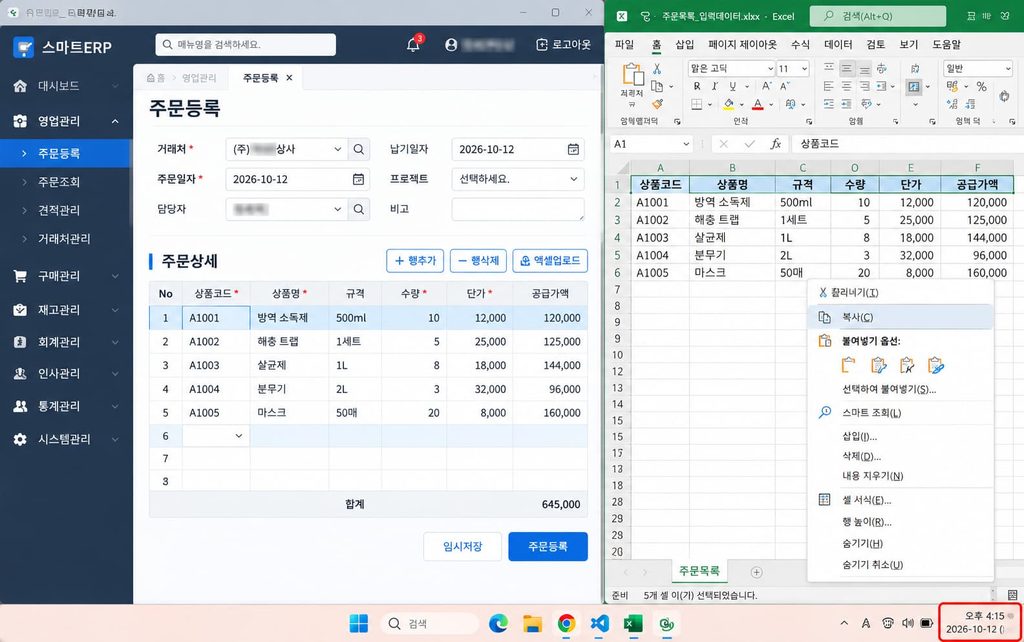This screenshot has width=1024, height=642.
Task: Toggle middle vertical align in Excel
Action: pyautogui.click(x=846, y=69)
